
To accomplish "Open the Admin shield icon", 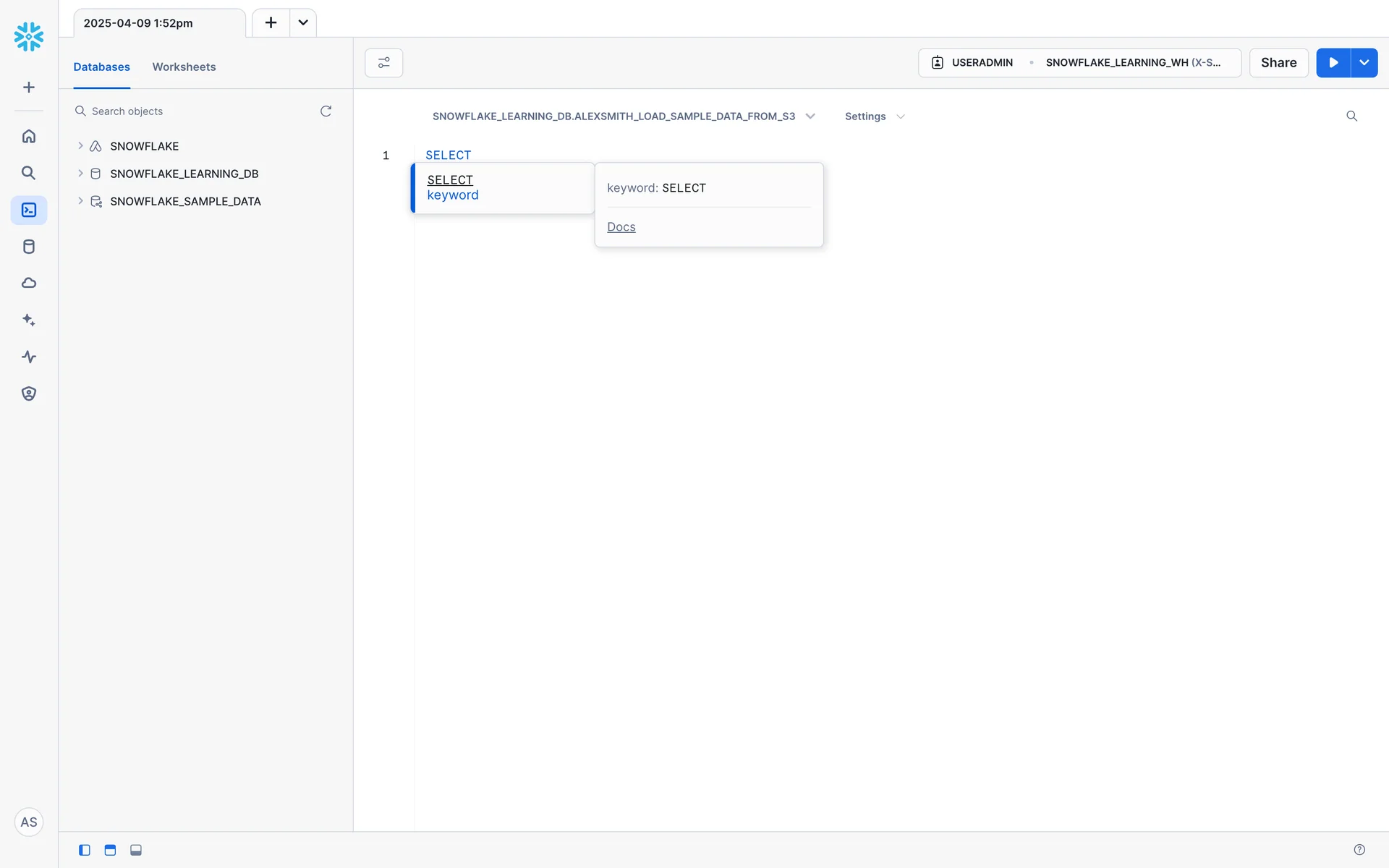I will tap(29, 393).
